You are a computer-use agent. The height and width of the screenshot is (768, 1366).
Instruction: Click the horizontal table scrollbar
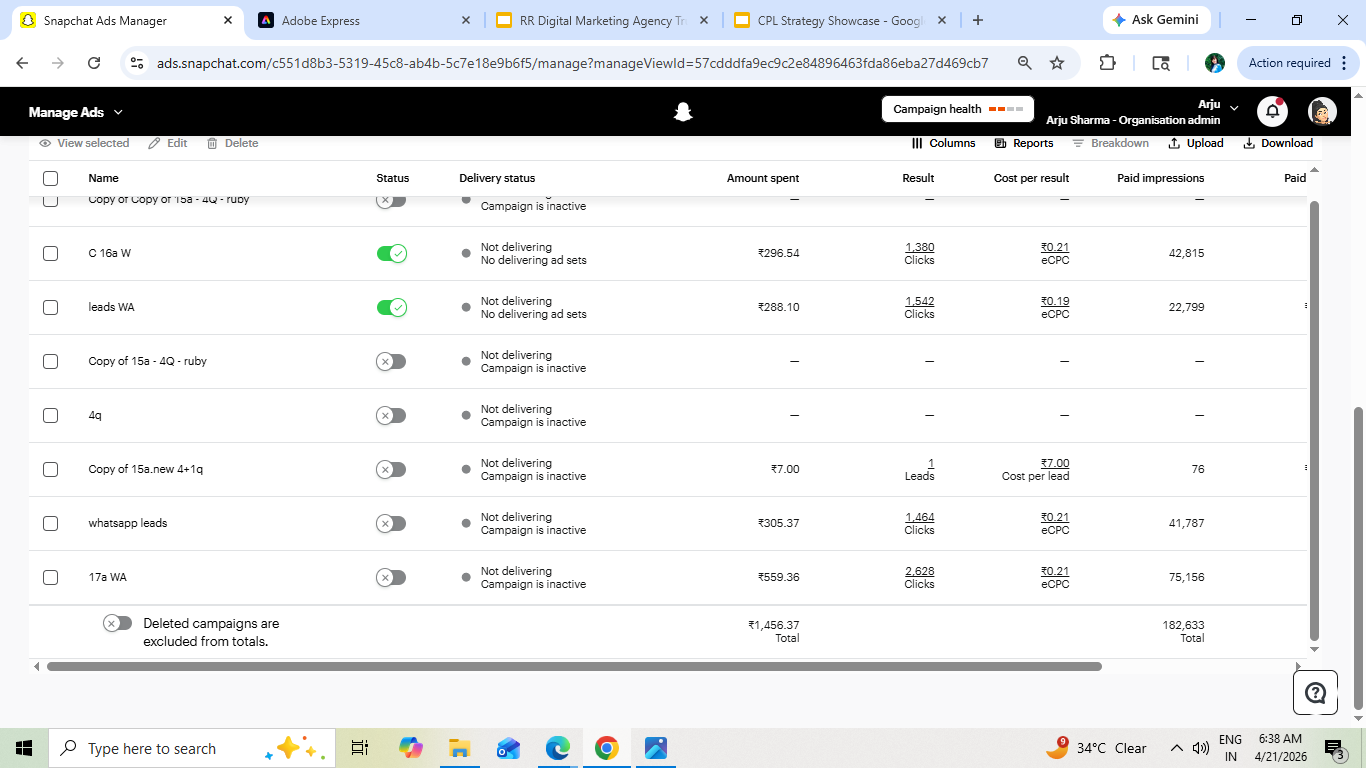573,666
